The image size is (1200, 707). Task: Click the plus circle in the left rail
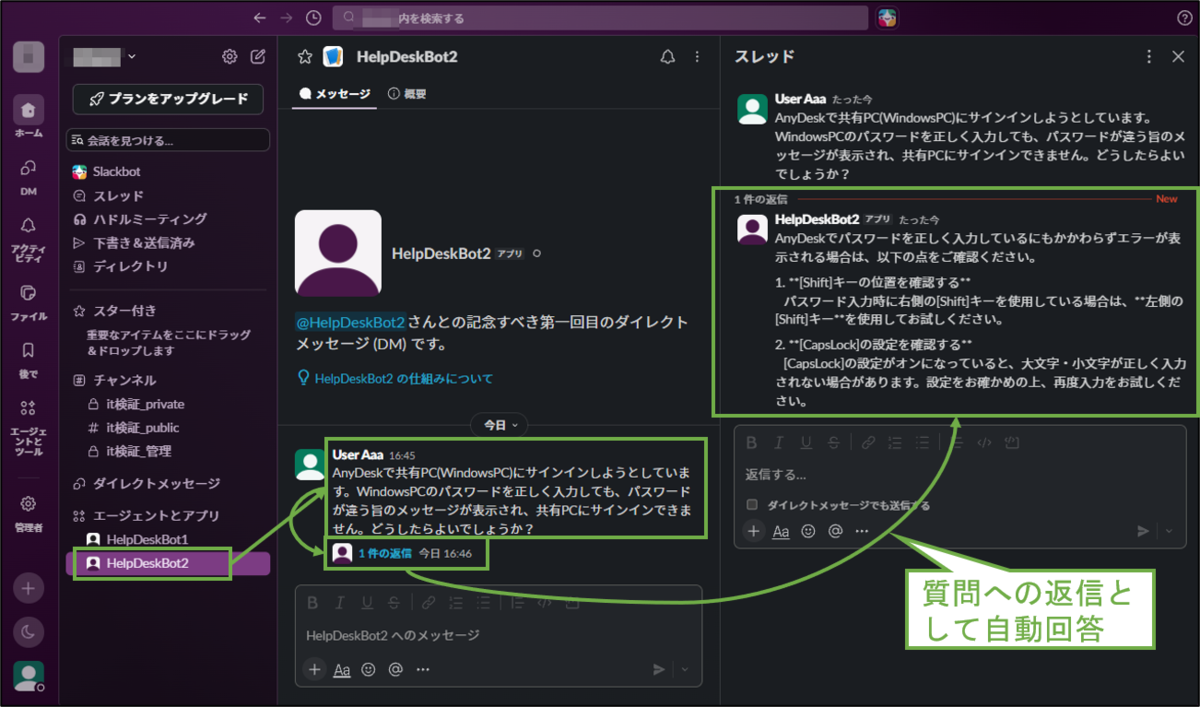[x=28, y=589]
